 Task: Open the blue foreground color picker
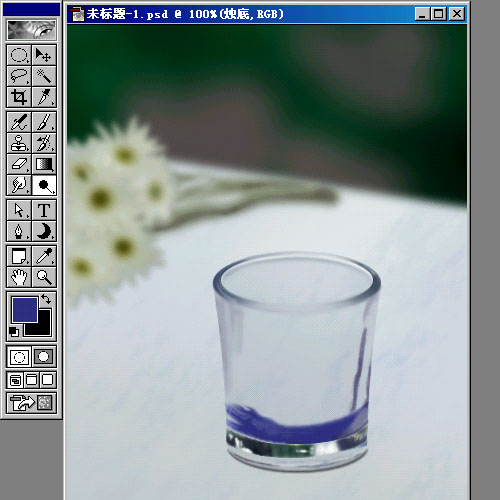click(x=25, y=310)
